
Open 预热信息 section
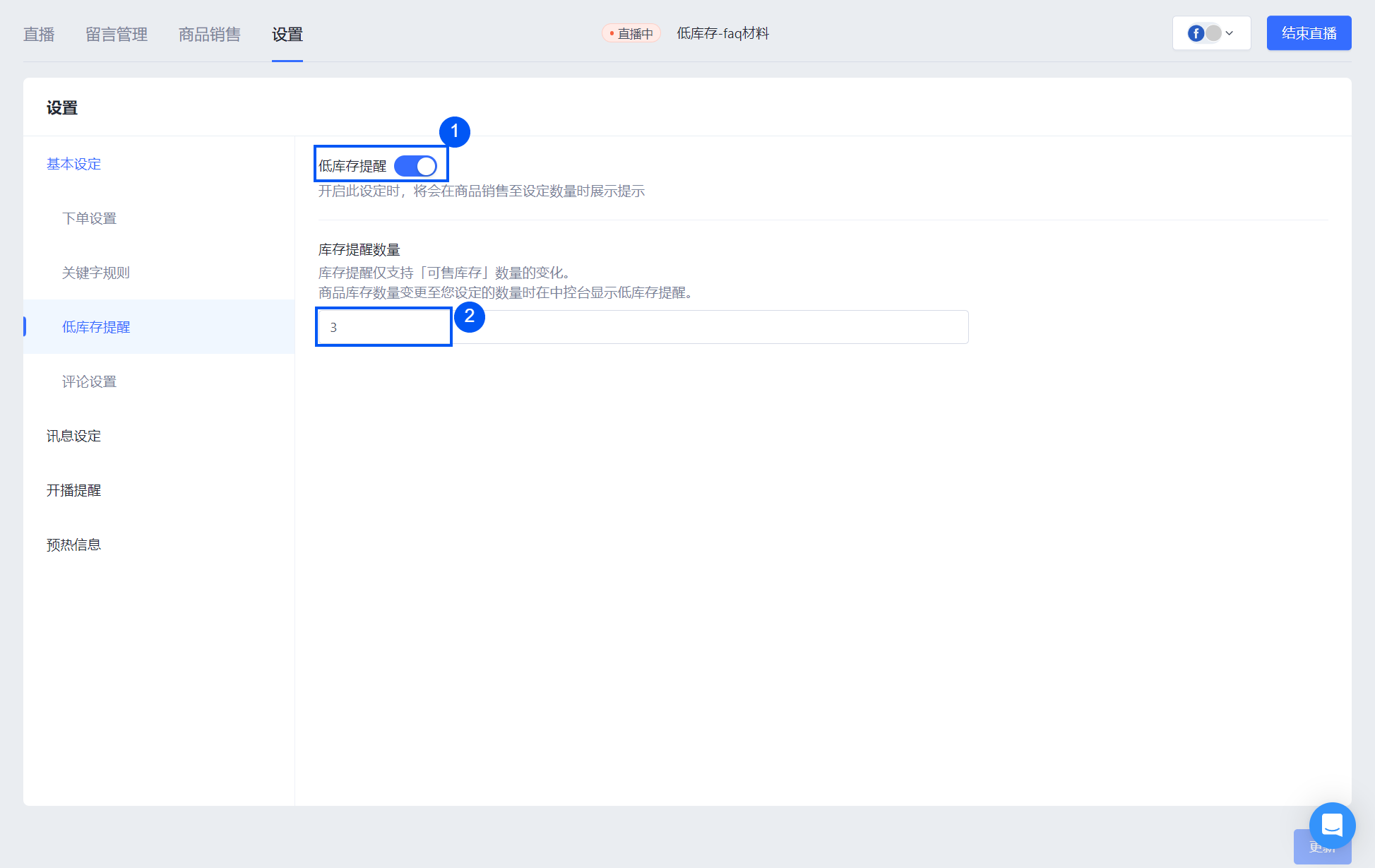click(x=74, y=545)
